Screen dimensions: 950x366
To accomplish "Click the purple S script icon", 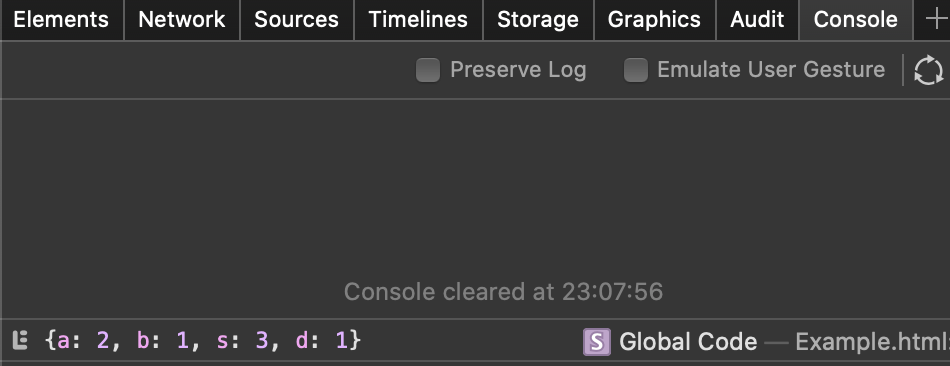I will (x=597, y=342).
